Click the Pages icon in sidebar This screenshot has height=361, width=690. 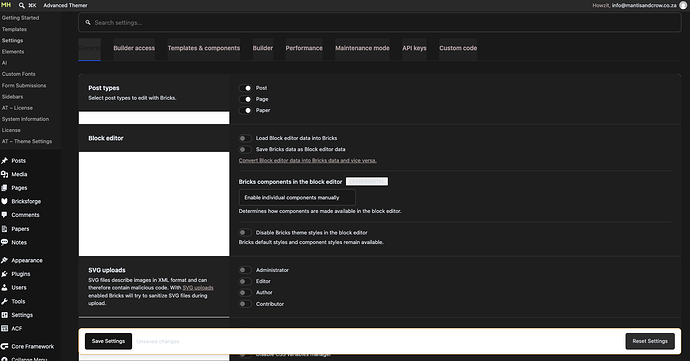4,188
